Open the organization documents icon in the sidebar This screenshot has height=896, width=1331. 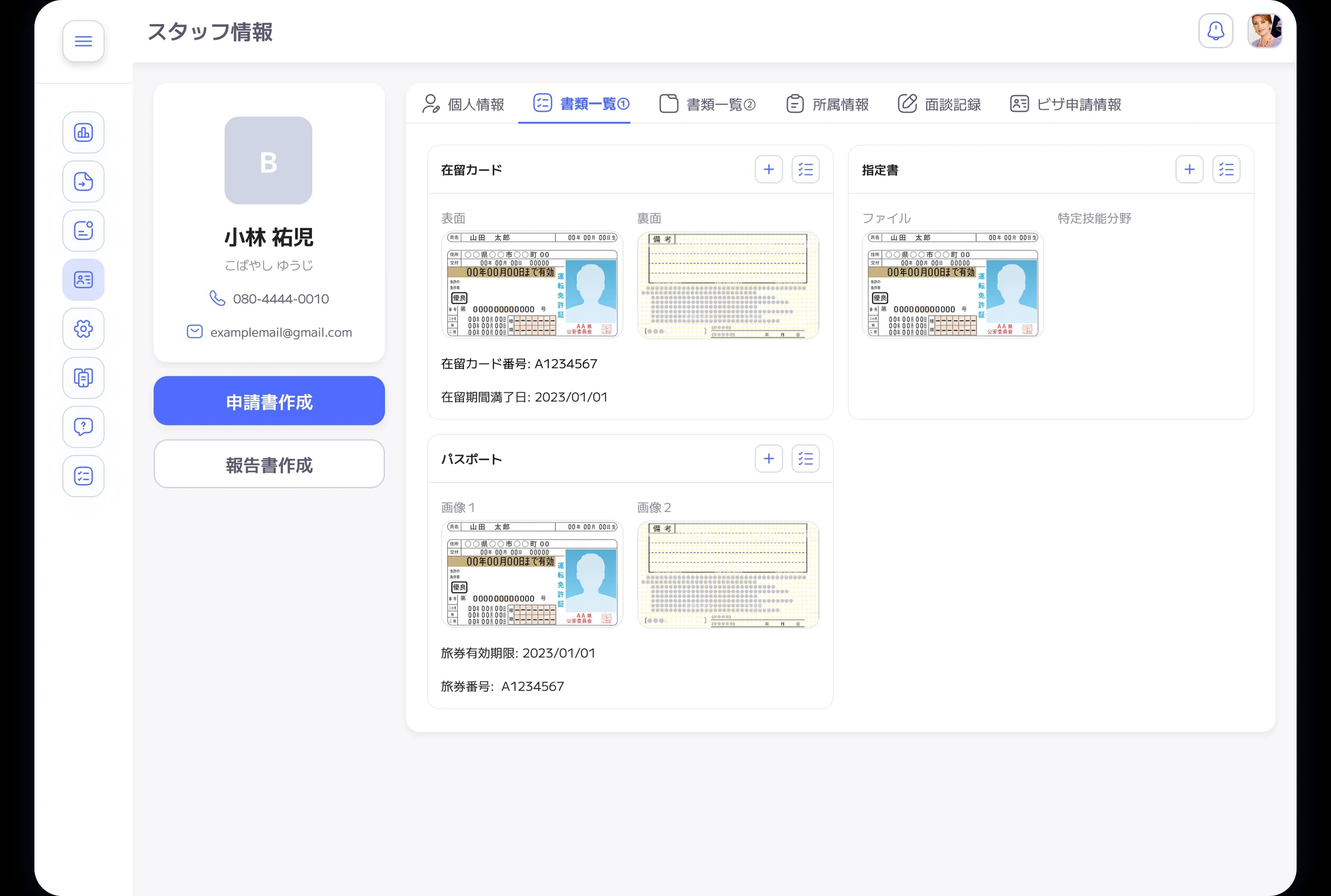pos(83,378)
